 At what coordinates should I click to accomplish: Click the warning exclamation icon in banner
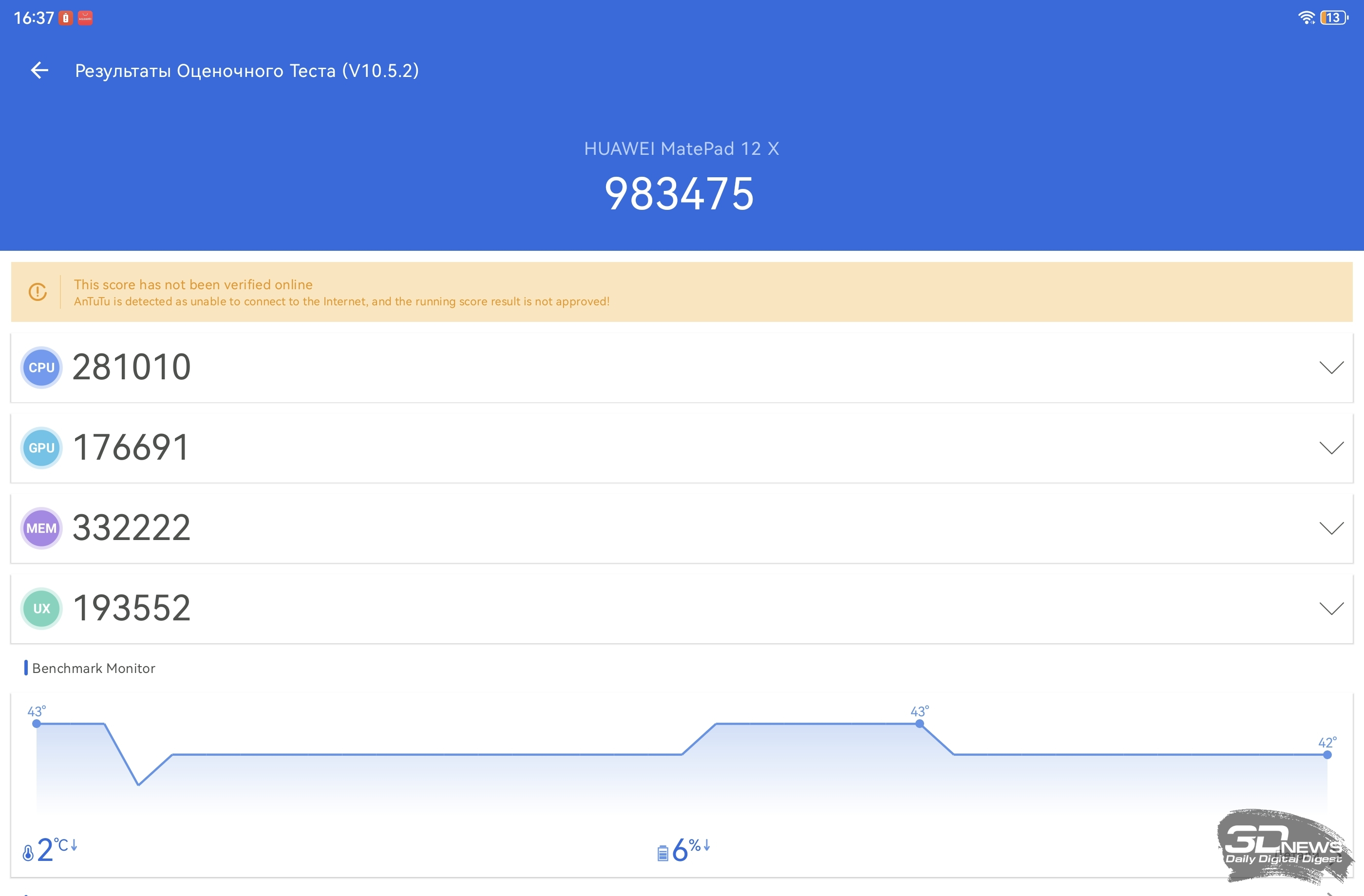coord(38,292)
